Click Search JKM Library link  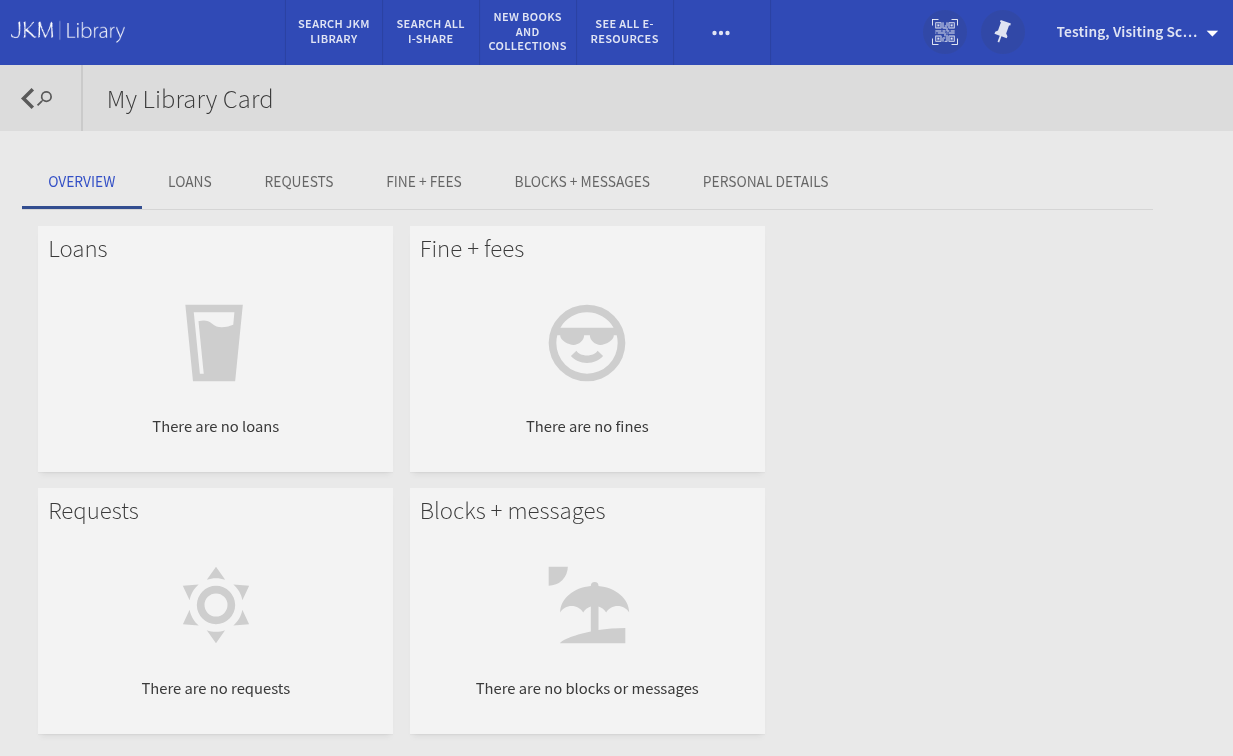coord(334,32)
